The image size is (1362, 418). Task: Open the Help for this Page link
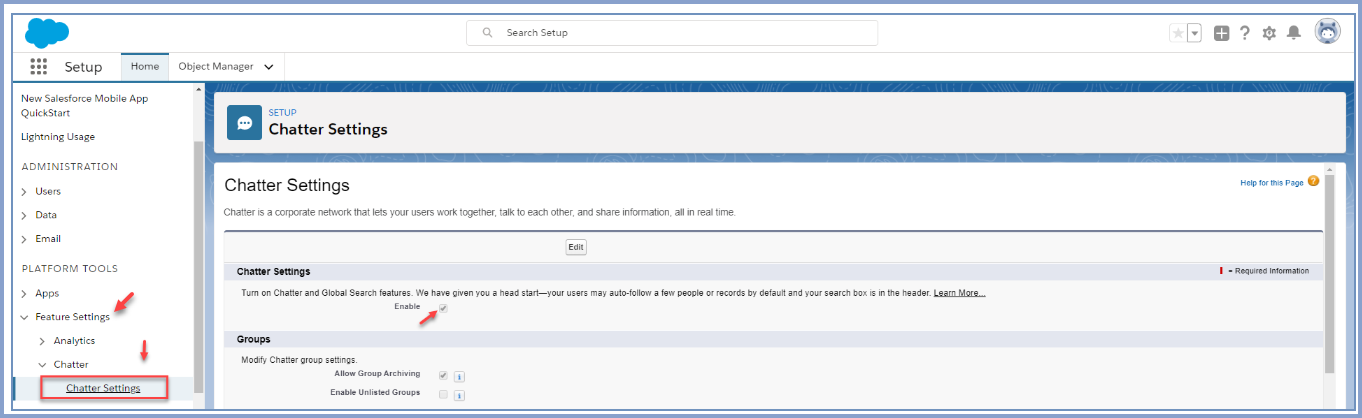(x=1272, y=182)
